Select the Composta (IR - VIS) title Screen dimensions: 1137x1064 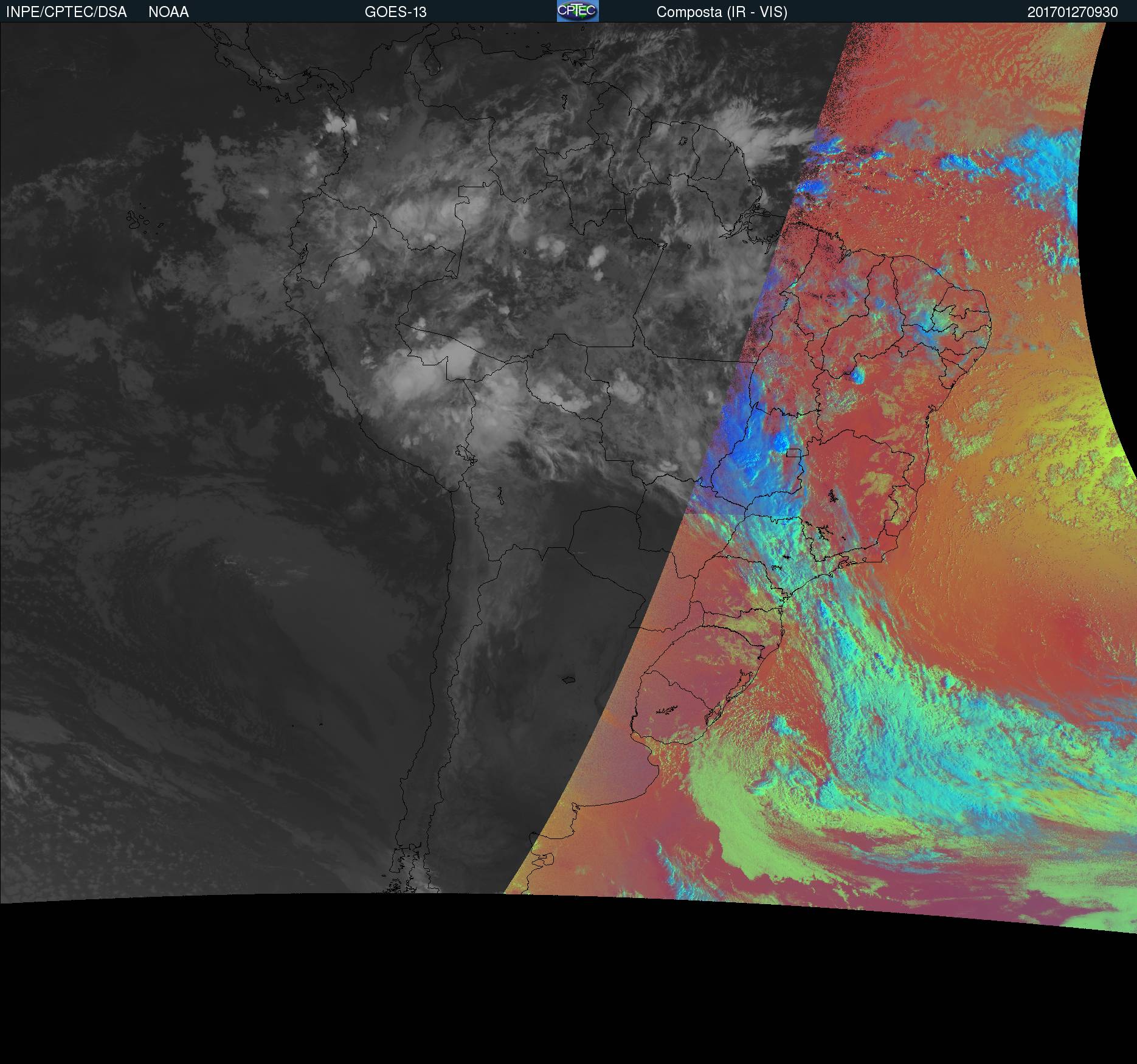tap(722, 12)
